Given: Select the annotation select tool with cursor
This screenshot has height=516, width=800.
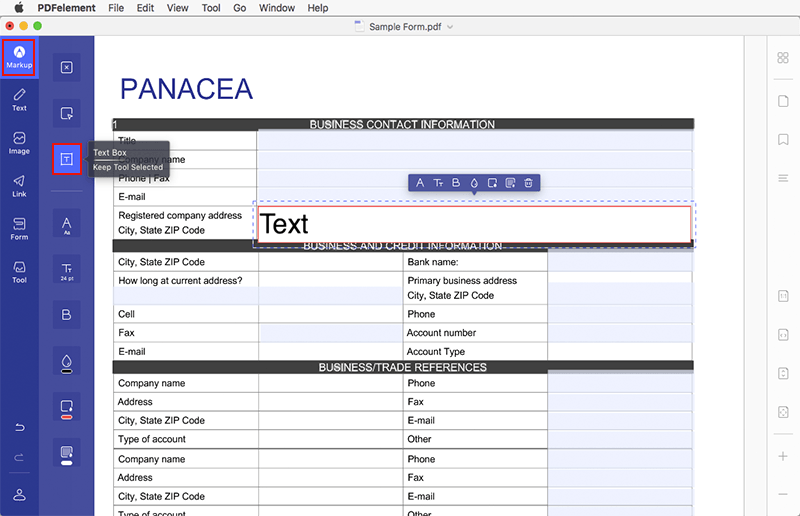Looking at the screenshot, I should point(66,113).
